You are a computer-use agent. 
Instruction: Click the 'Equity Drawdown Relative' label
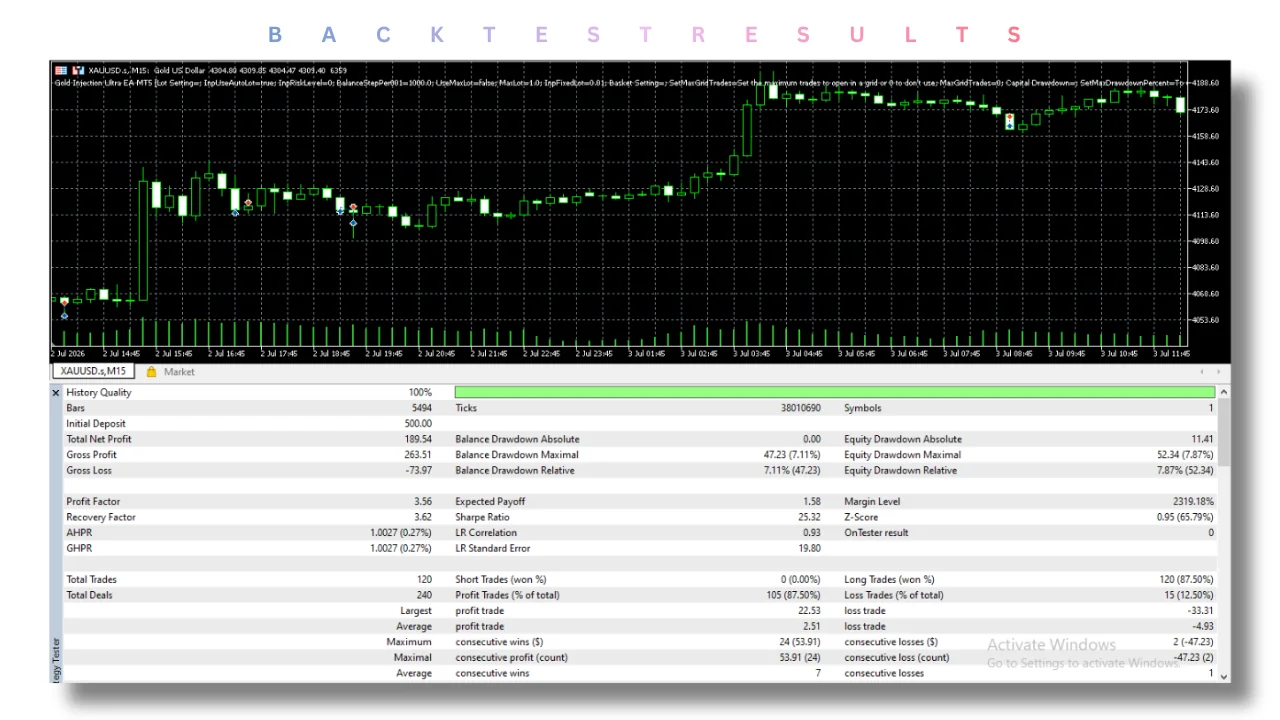(900, 470)
